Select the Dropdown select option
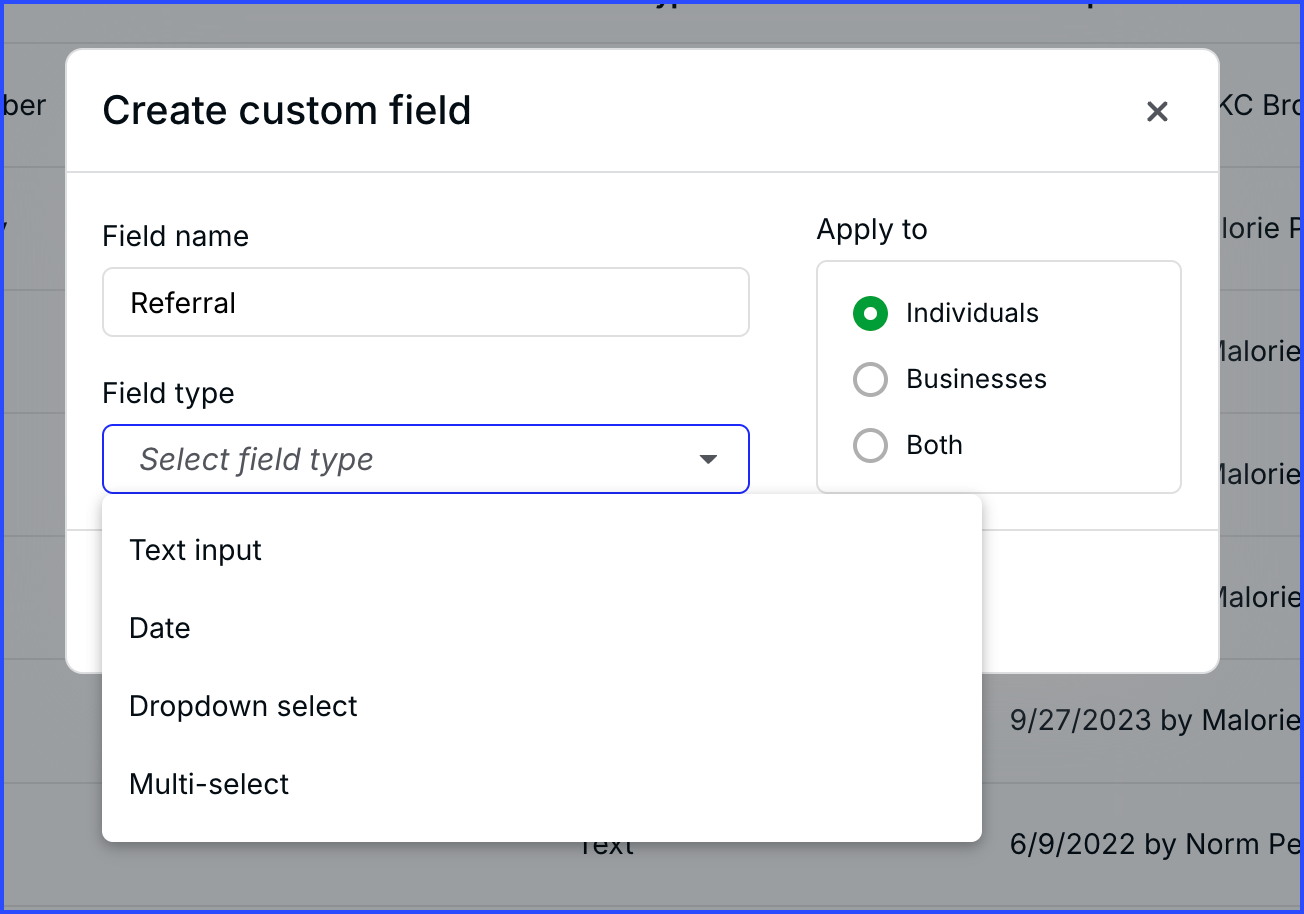This screenshot has height=914, width=1304. pos(243,706)
